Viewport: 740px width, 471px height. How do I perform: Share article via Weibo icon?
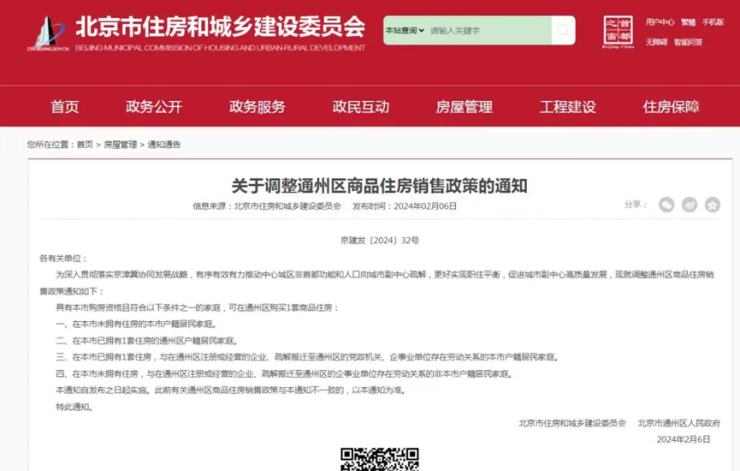pyautogui.click(x=690, y=205)
